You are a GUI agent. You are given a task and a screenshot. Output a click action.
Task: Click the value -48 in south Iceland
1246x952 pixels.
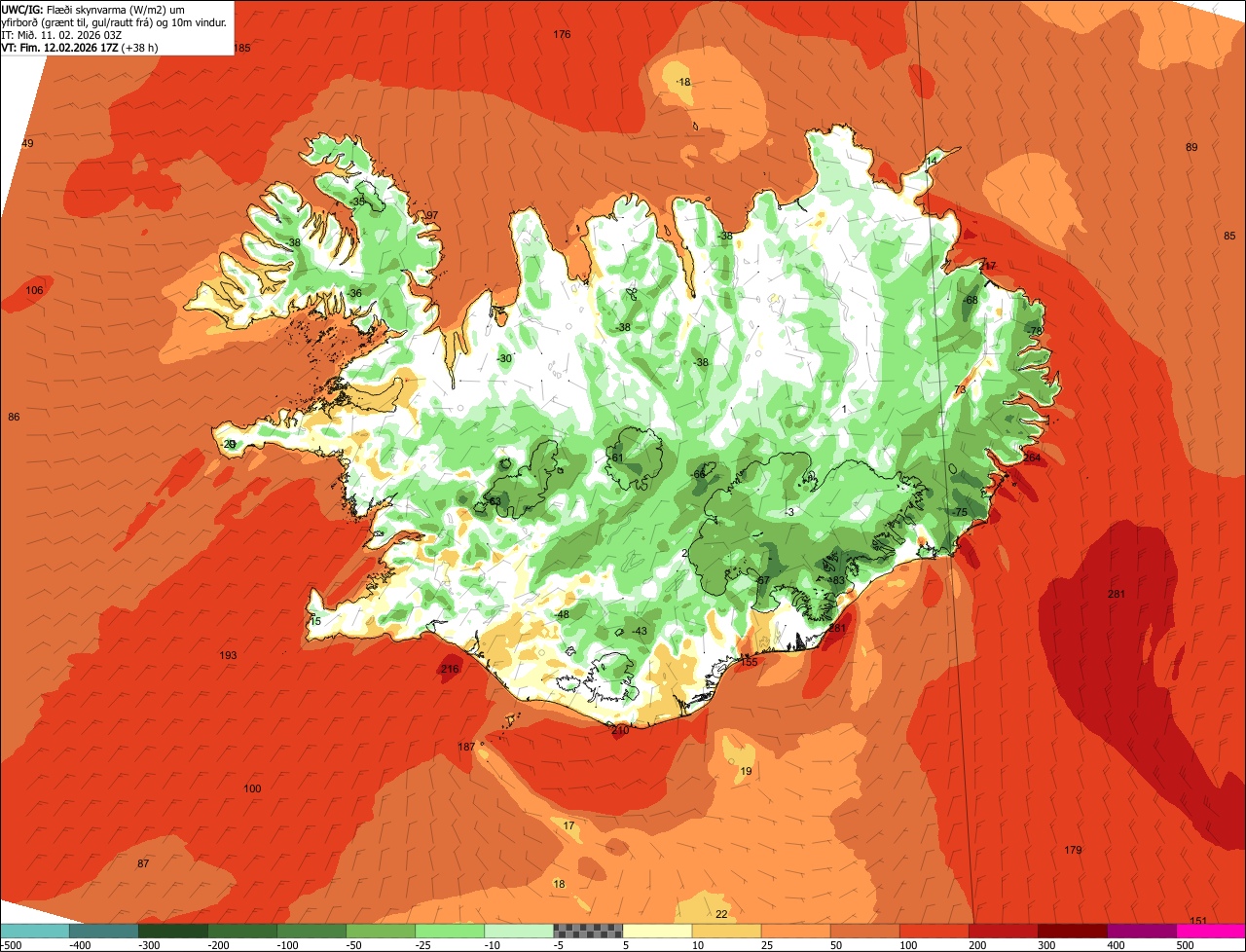[562, 614]
